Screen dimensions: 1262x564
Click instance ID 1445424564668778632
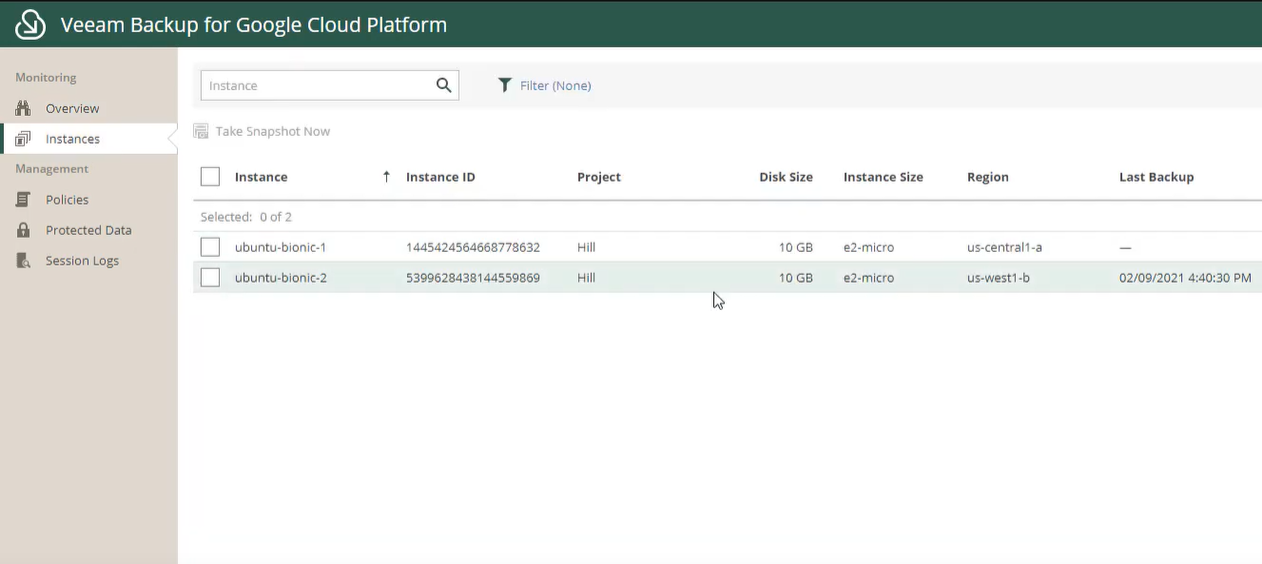(473, 247)
